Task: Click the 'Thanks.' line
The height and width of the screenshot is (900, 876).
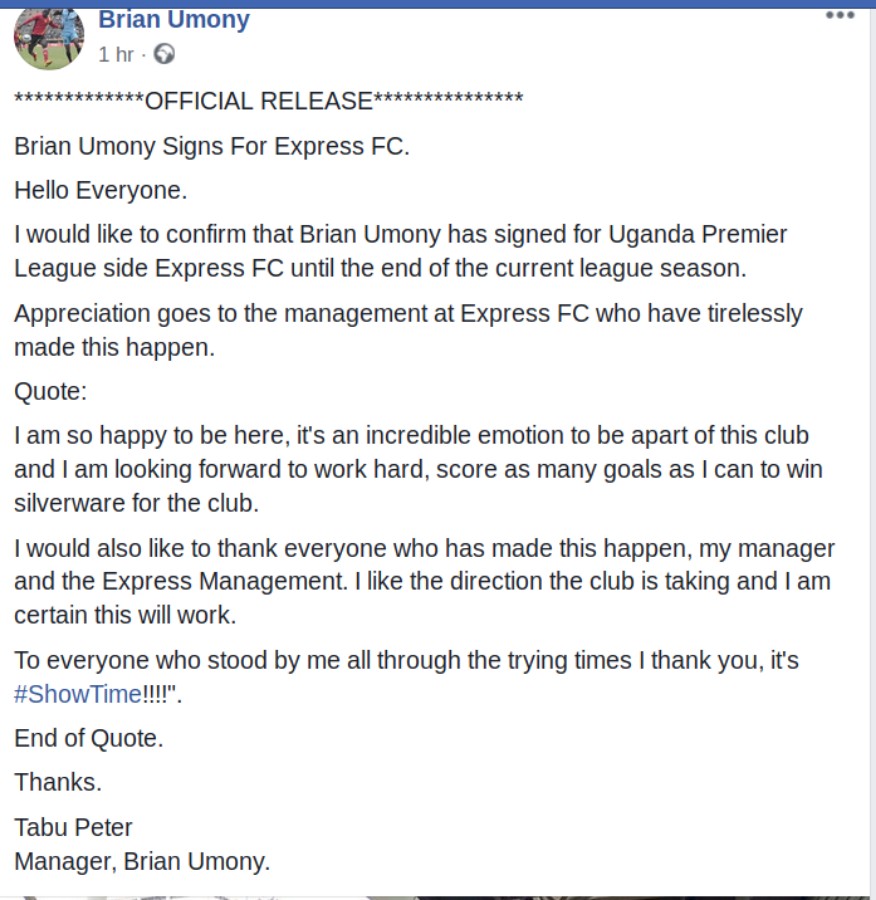Action: point(58,782)
